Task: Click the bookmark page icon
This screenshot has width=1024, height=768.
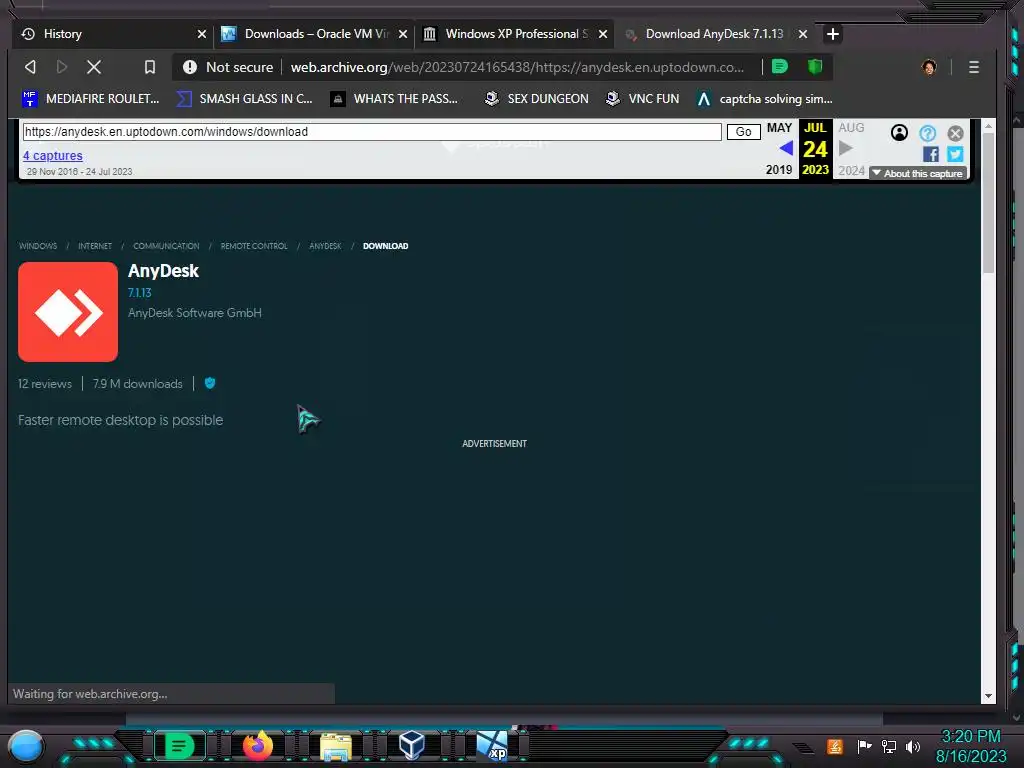Action: tap(150, 67)
